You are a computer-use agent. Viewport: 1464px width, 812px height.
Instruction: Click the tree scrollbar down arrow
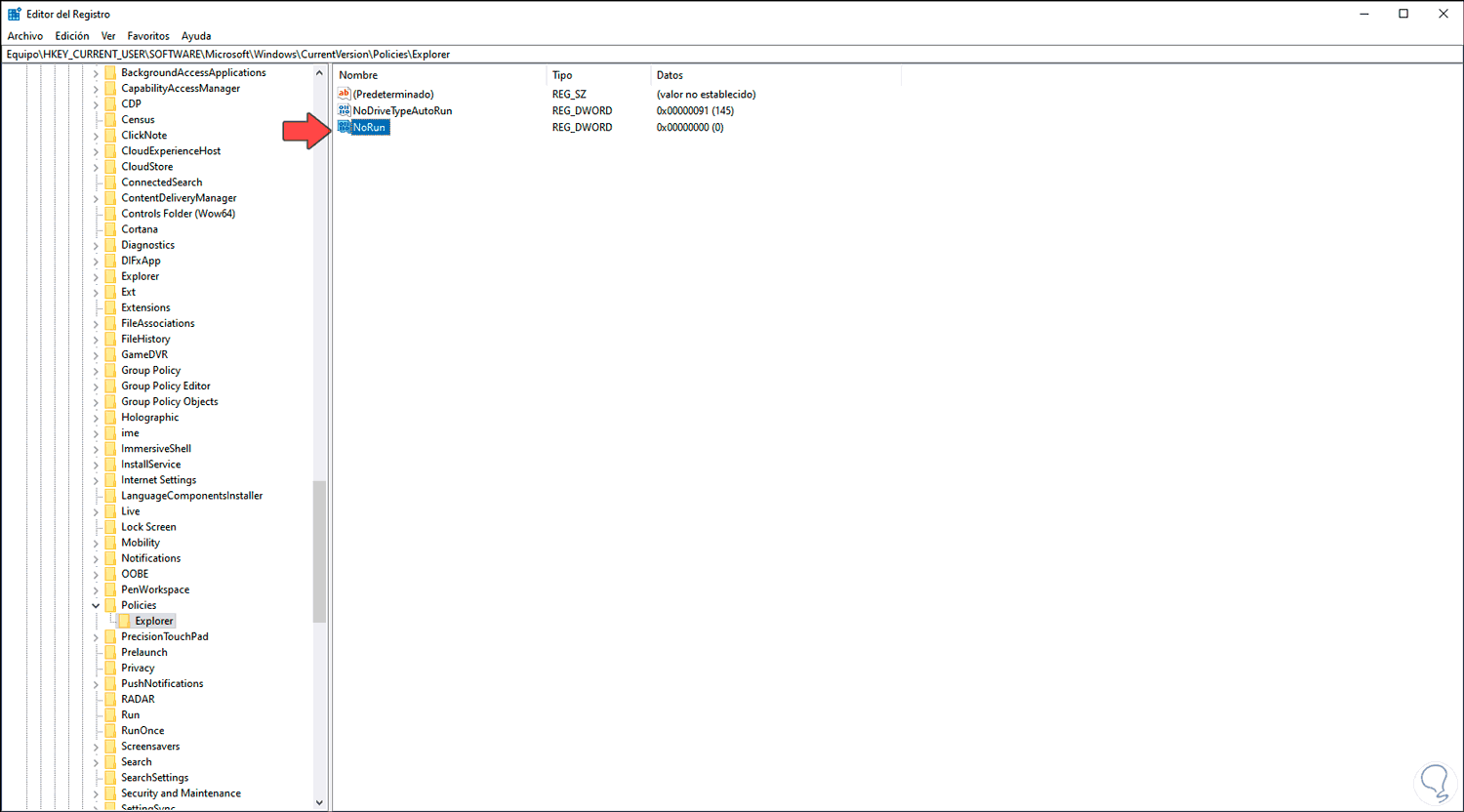[x=319, y=802]
